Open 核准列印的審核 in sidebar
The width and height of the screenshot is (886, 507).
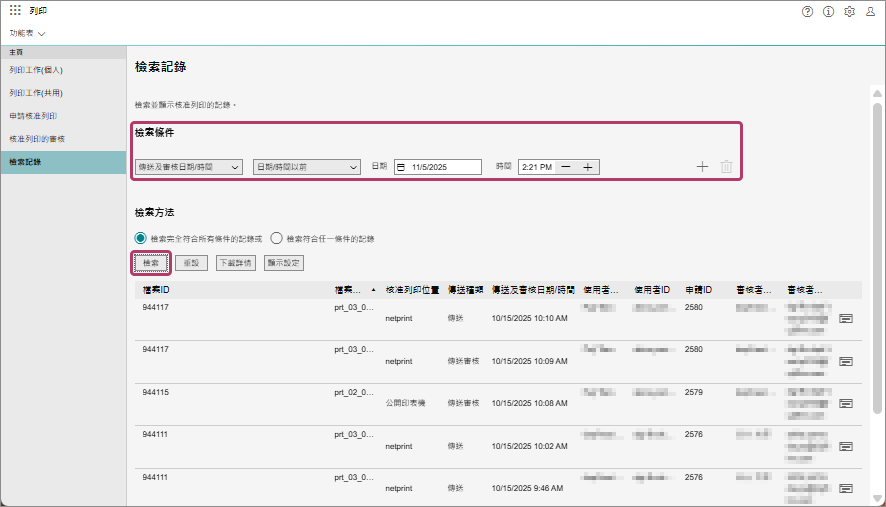coord(37,138)
